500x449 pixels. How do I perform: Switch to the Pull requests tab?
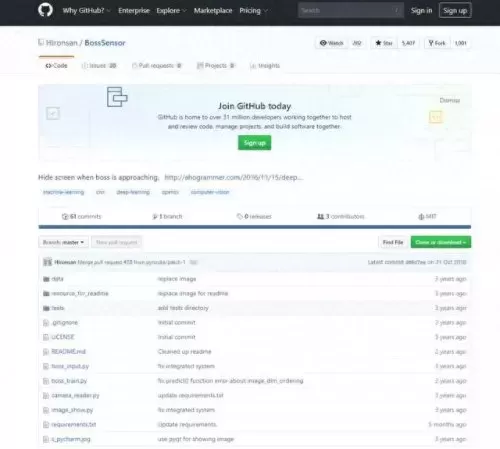(x=157, y=66)
